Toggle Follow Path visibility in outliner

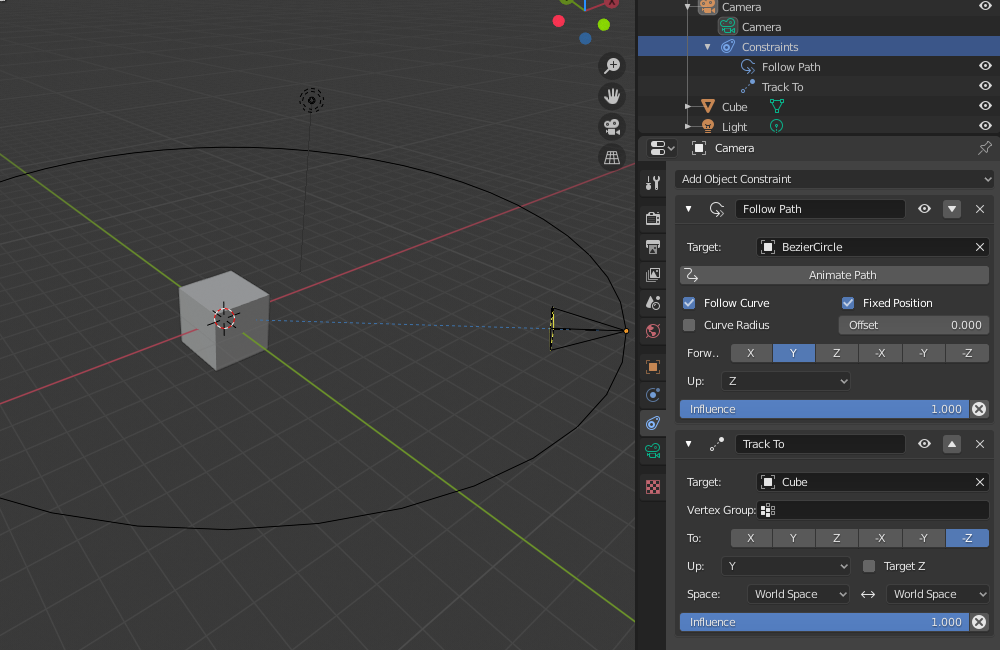(x=985, y=66)
